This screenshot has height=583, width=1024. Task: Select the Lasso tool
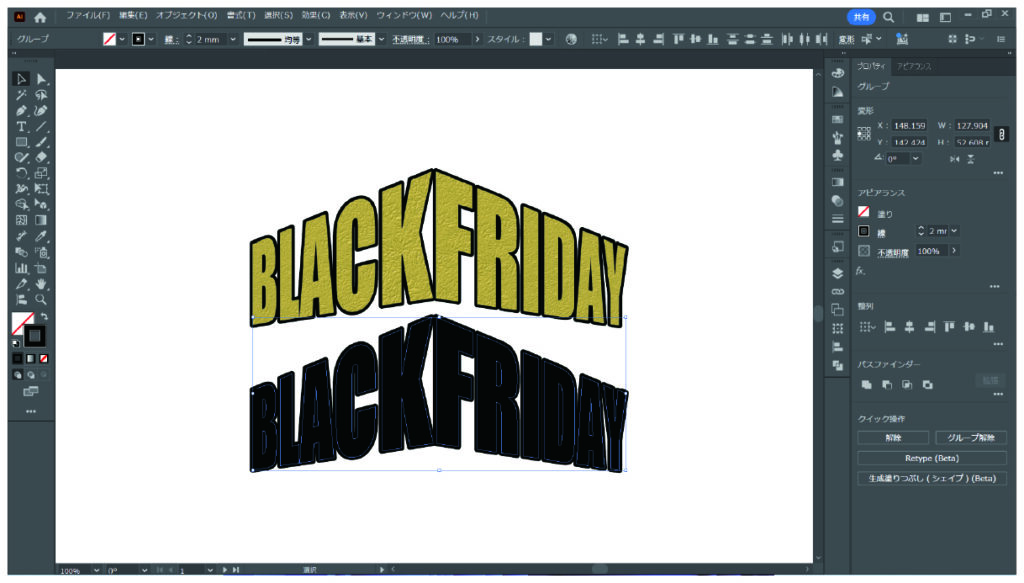click(41, 95)
